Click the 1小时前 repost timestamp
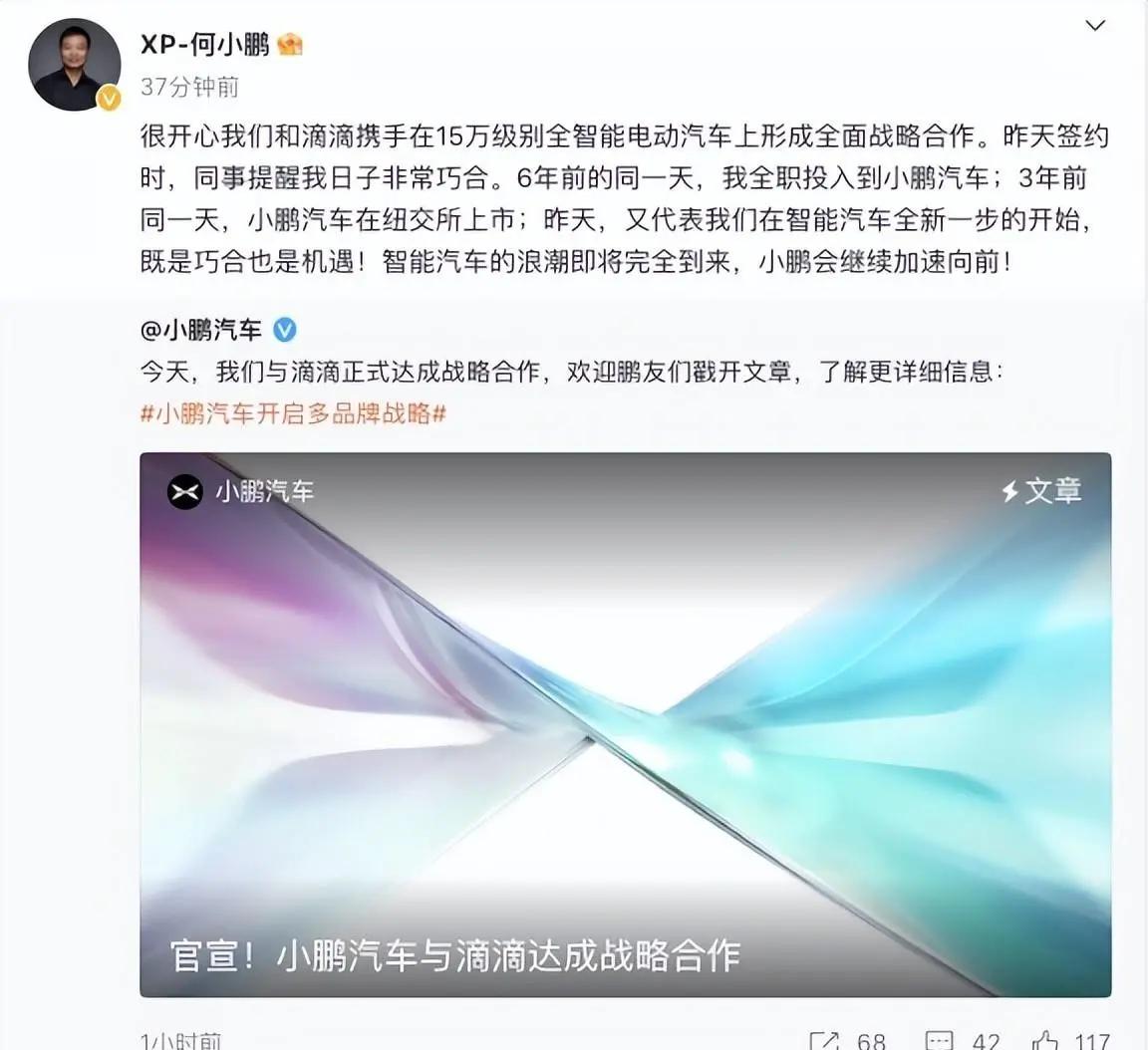The image size is (1148, 1050). pos(180,1041)
